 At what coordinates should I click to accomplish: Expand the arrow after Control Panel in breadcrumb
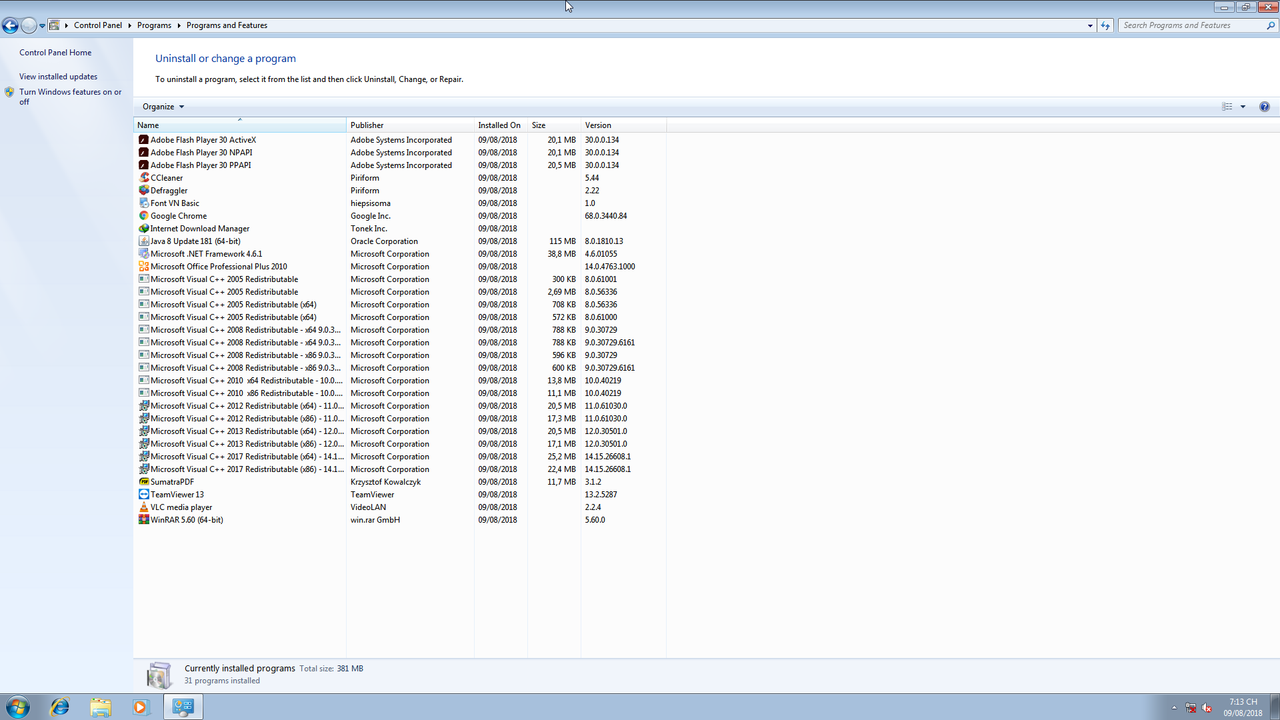(130, 25)
